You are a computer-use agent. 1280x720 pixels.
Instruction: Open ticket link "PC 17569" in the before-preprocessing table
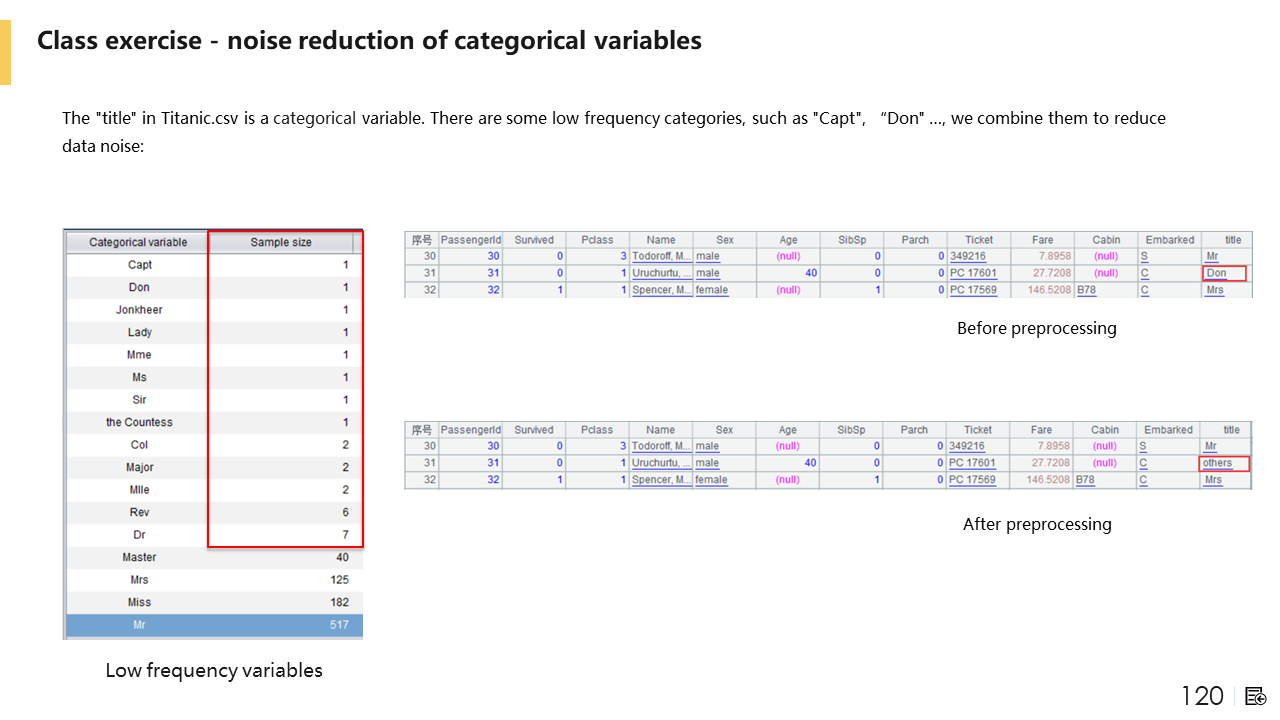[x=973, y=290]
